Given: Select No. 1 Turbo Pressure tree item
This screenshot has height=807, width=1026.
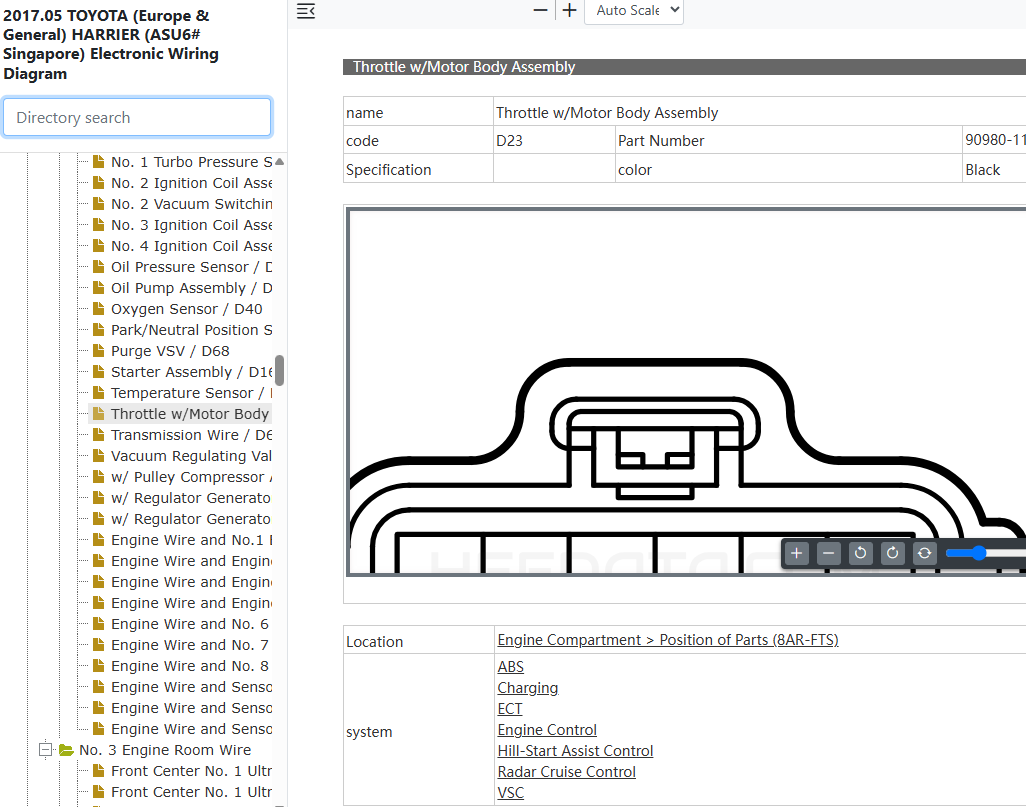Looking at the screenshot, I should [191, 162].
